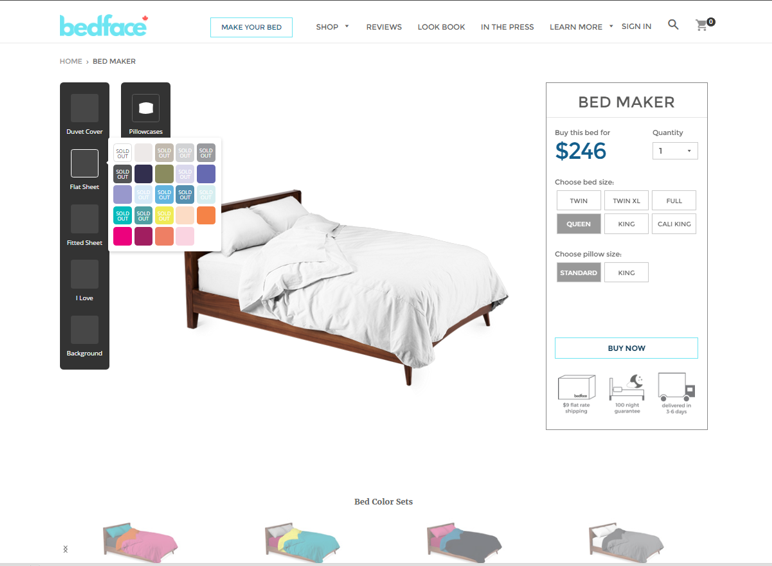This screenshot has height=566, width=772.
Task: Click the bedface logo
Action: coord(103,26)
